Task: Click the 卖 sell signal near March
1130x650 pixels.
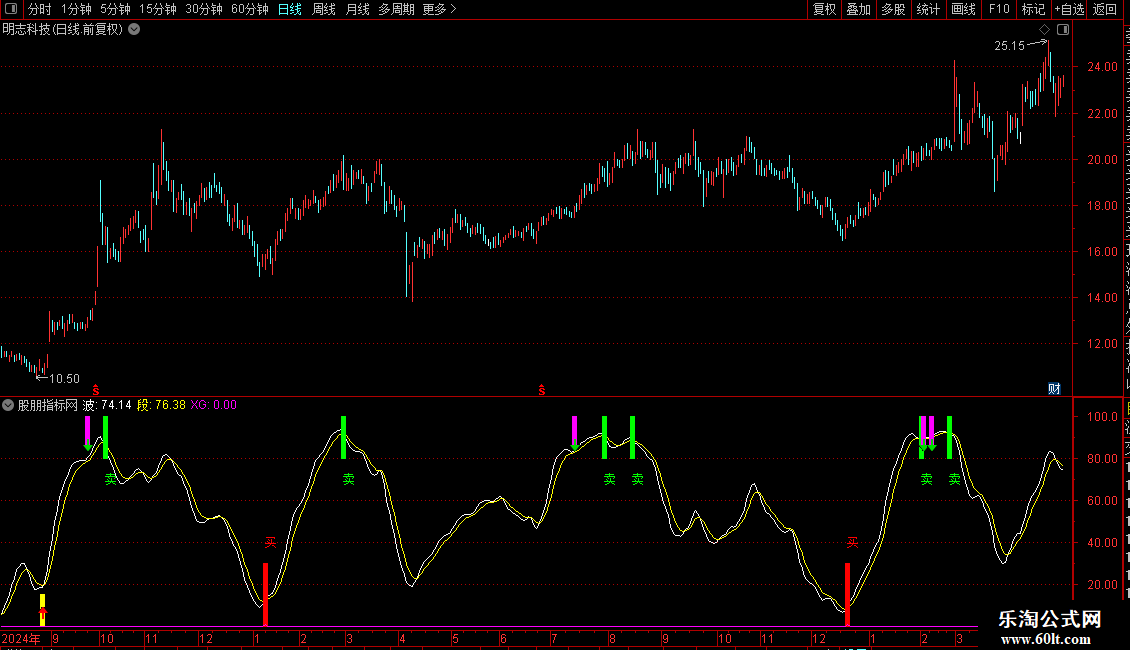Action: 349,479
